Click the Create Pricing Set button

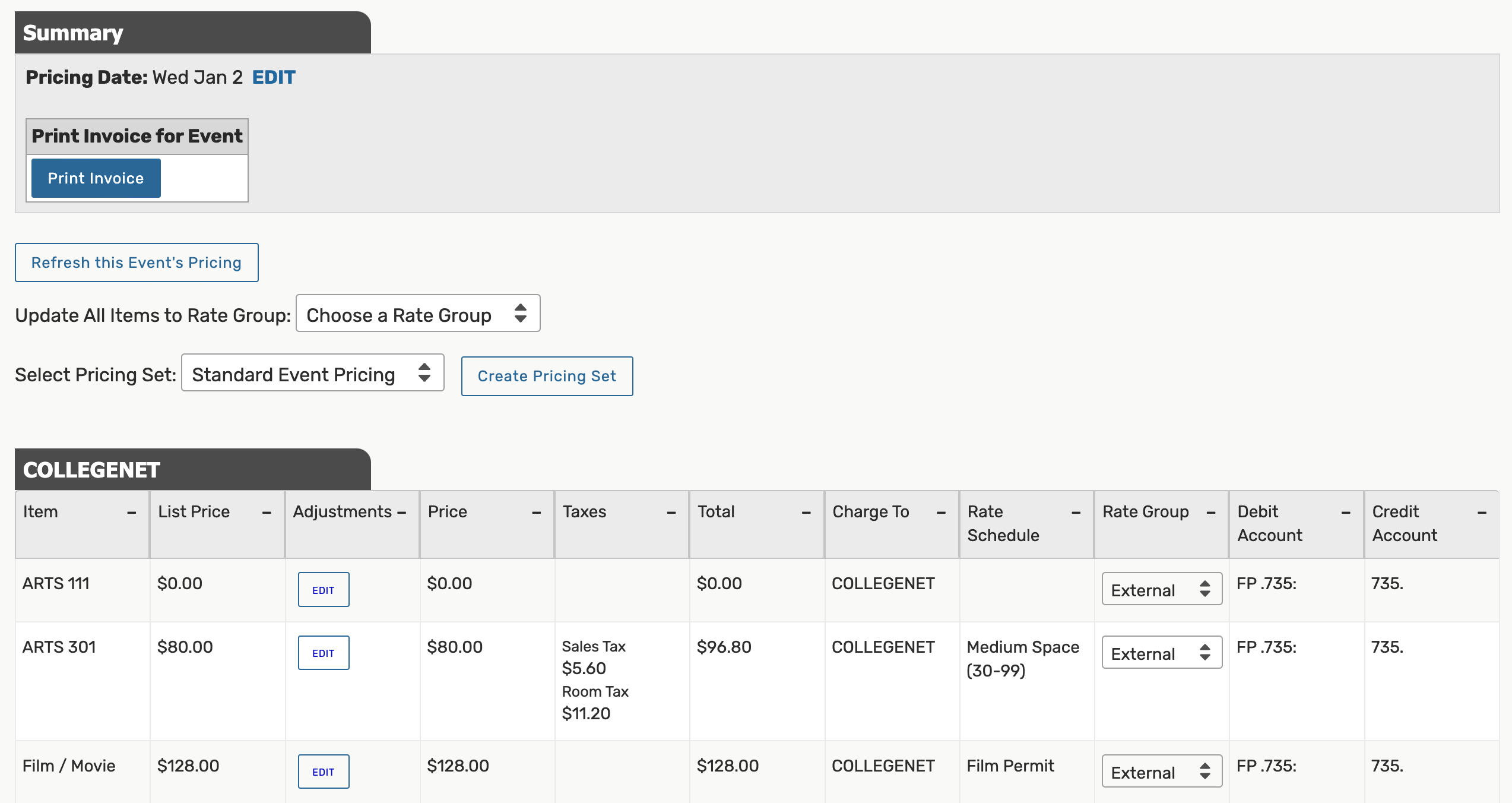(x=546, y=376)
